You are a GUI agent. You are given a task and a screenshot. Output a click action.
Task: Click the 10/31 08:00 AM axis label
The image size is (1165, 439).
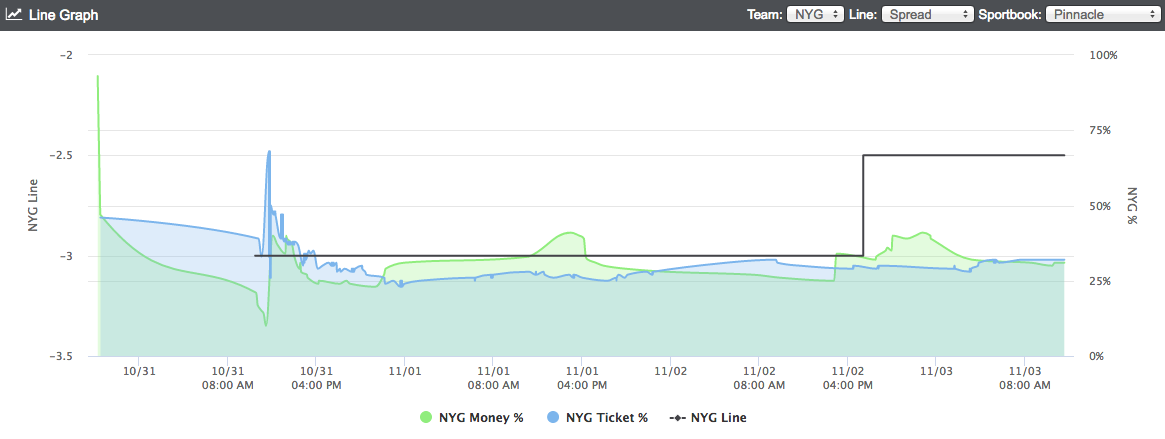227,377
